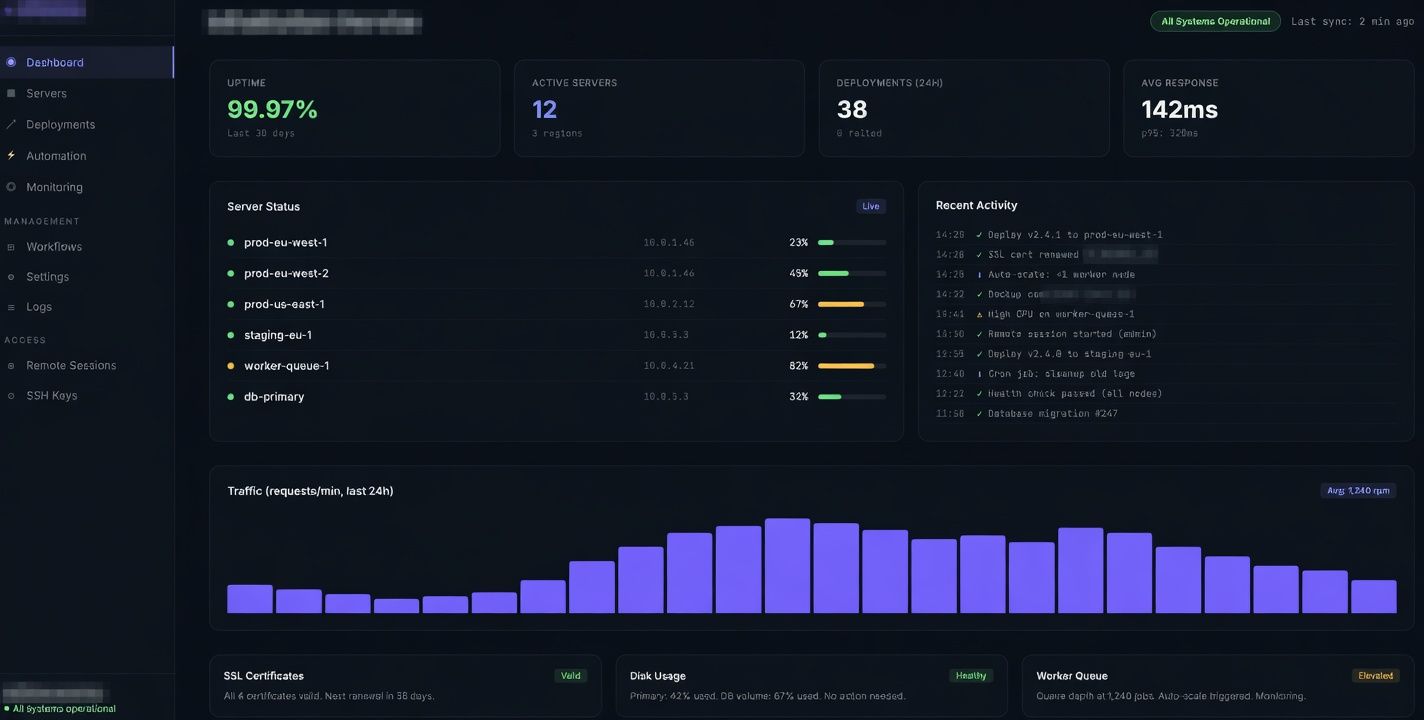The width and height of the screenshot is (1424, 720).
Task: Click the Monitoring sidebar icon
Action: click(x=11, y=187)
